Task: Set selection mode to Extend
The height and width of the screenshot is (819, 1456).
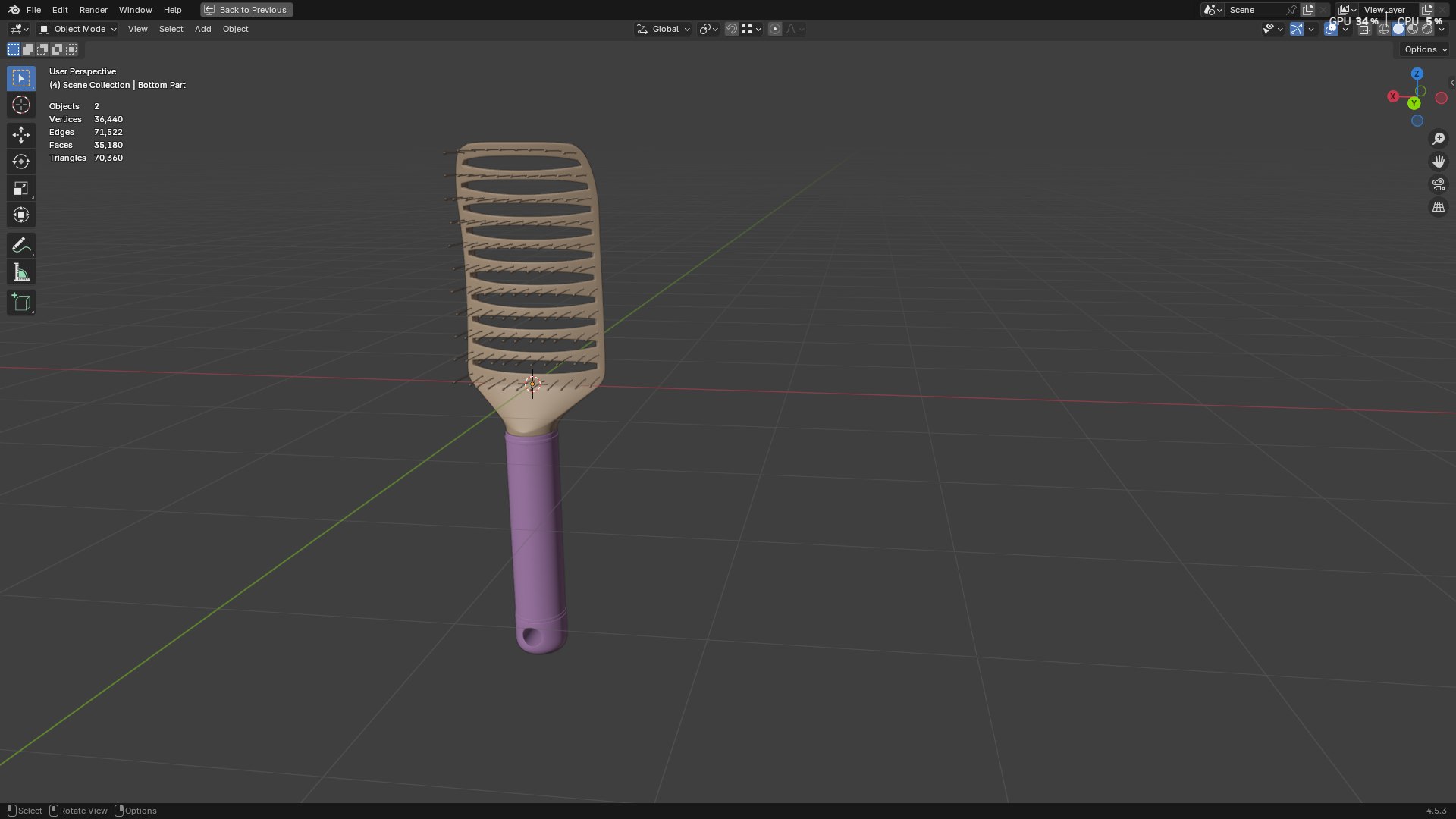Action: coord(28,49)
